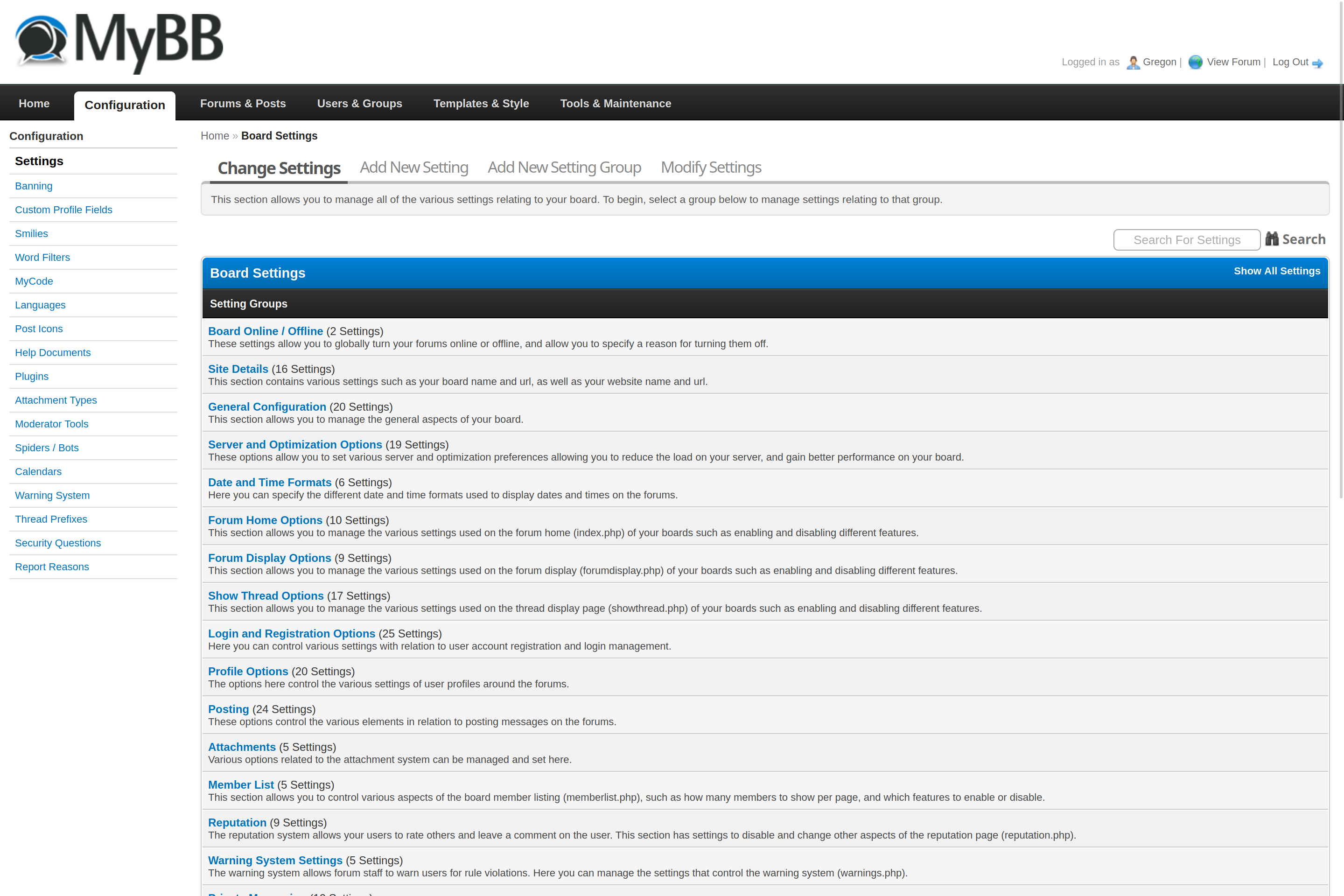Open the Add New Setting Group tab
The width and height of the screenshot is (1344, 896).
[564, 168]
